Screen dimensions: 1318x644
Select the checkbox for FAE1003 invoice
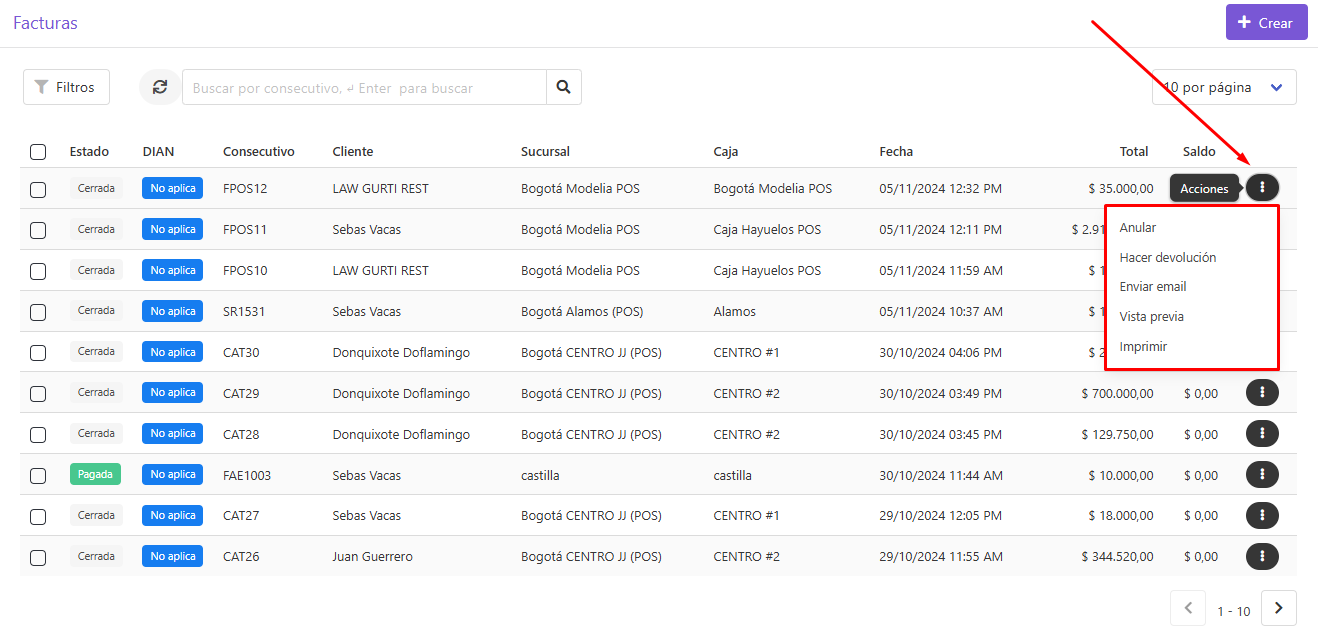[x=38, y=476]
